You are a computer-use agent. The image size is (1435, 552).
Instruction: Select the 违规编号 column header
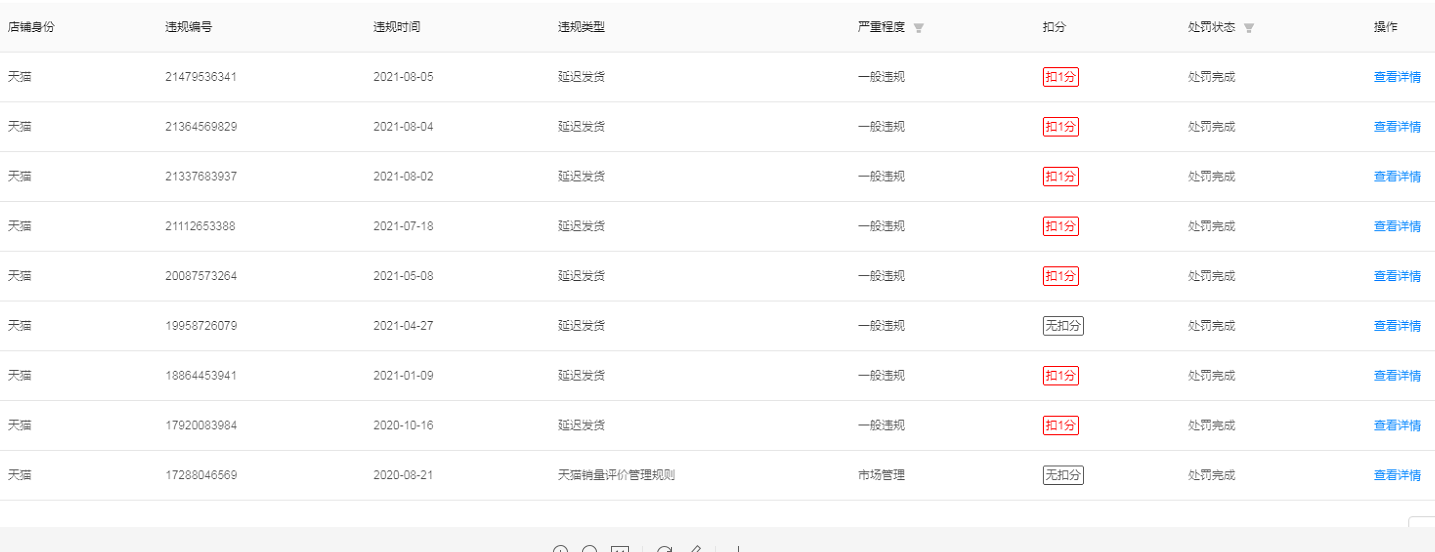(189, 27)
